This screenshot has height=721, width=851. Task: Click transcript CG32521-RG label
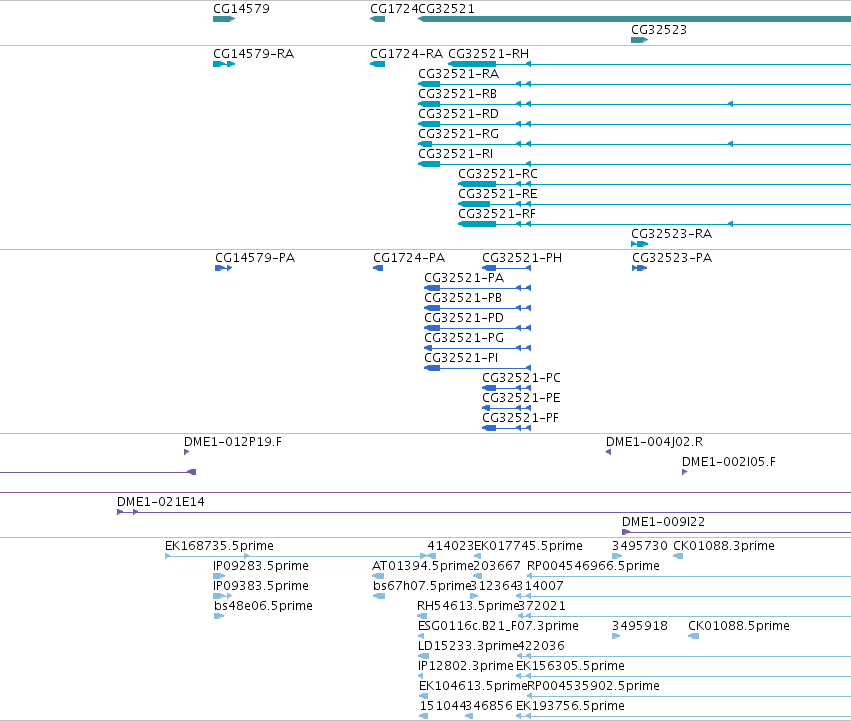(x=459, y=134)
